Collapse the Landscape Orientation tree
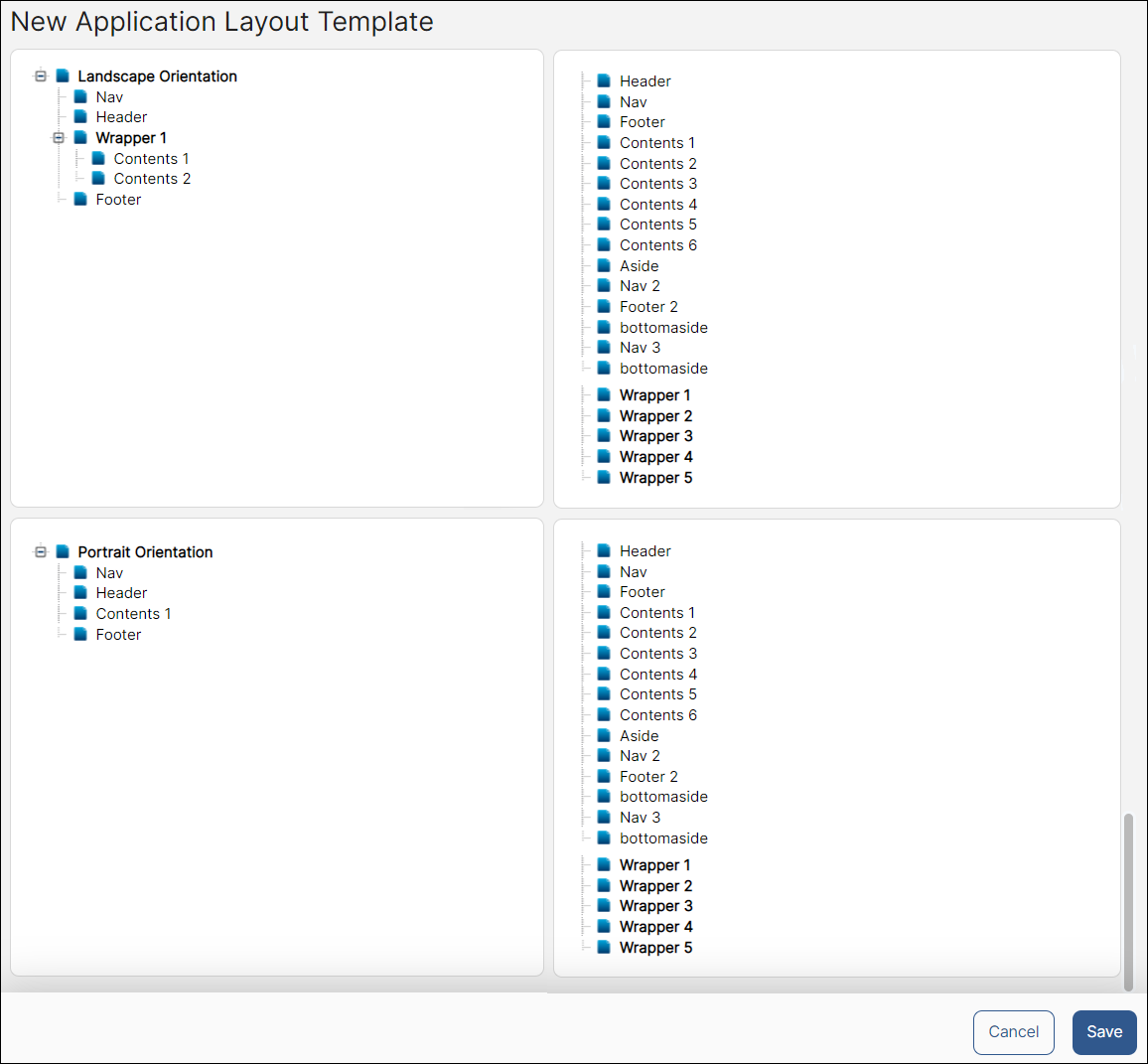Screen dimensions: 1148x1064 point(41,76)
